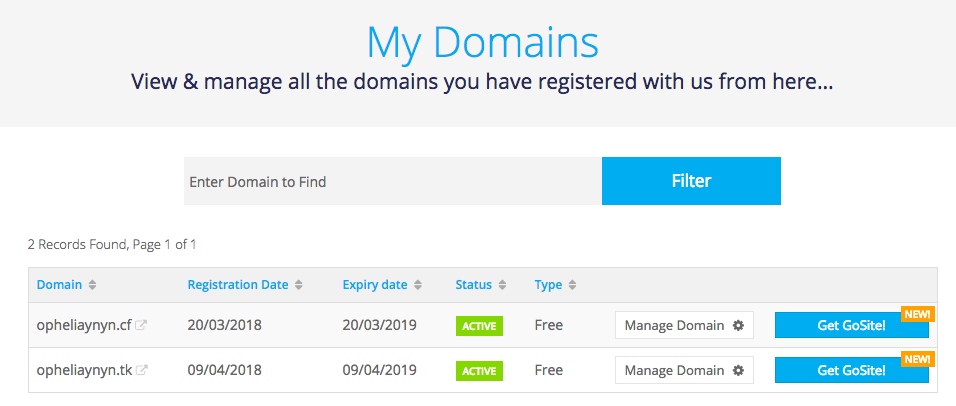Click the My Domains heading
956x406 pixels.
[482, 41]
